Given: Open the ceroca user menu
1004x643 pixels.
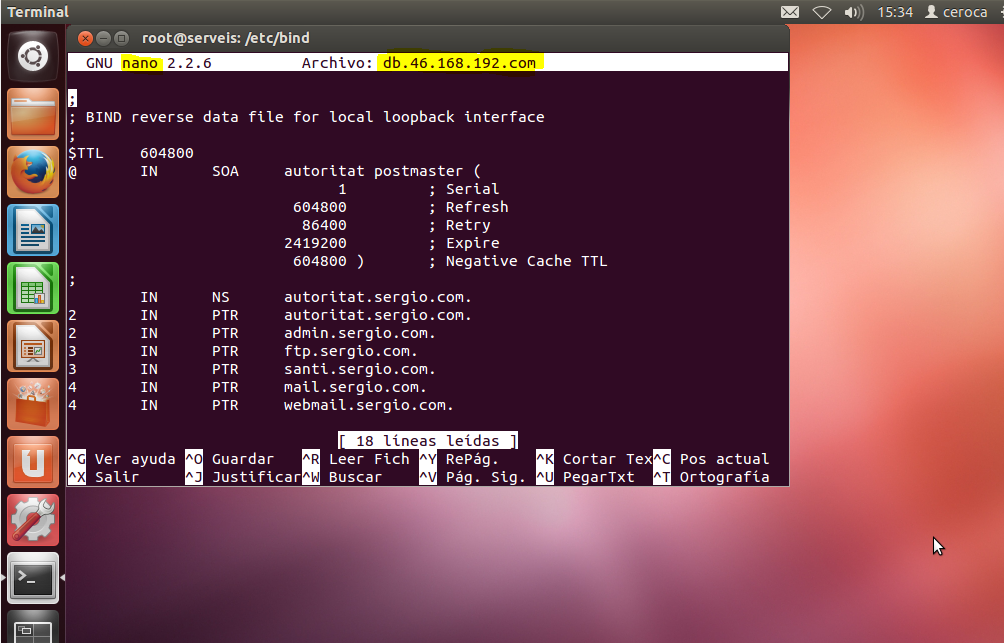Looking at the screenshot, I should click(x=957, y=12).
